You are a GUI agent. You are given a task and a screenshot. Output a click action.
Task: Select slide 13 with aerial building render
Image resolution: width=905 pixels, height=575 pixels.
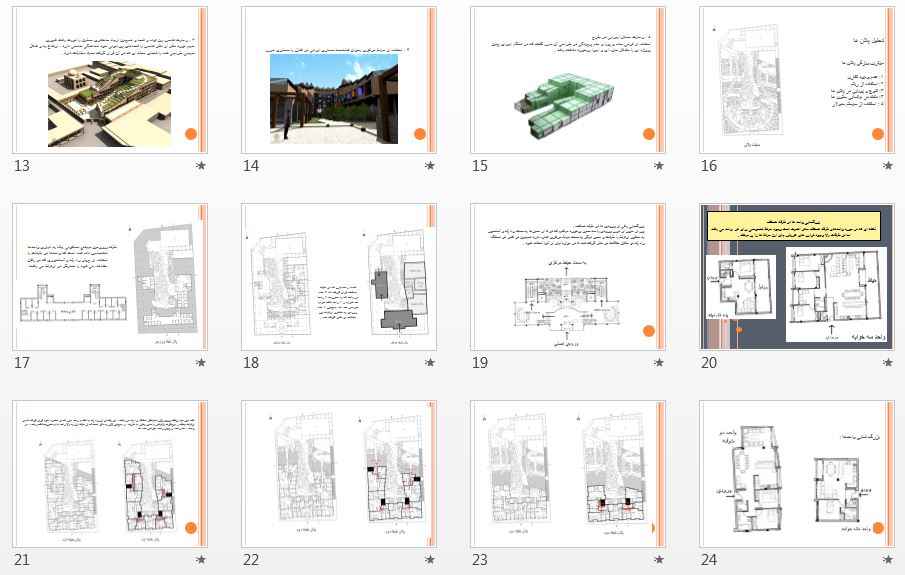[x=110, y=80]
